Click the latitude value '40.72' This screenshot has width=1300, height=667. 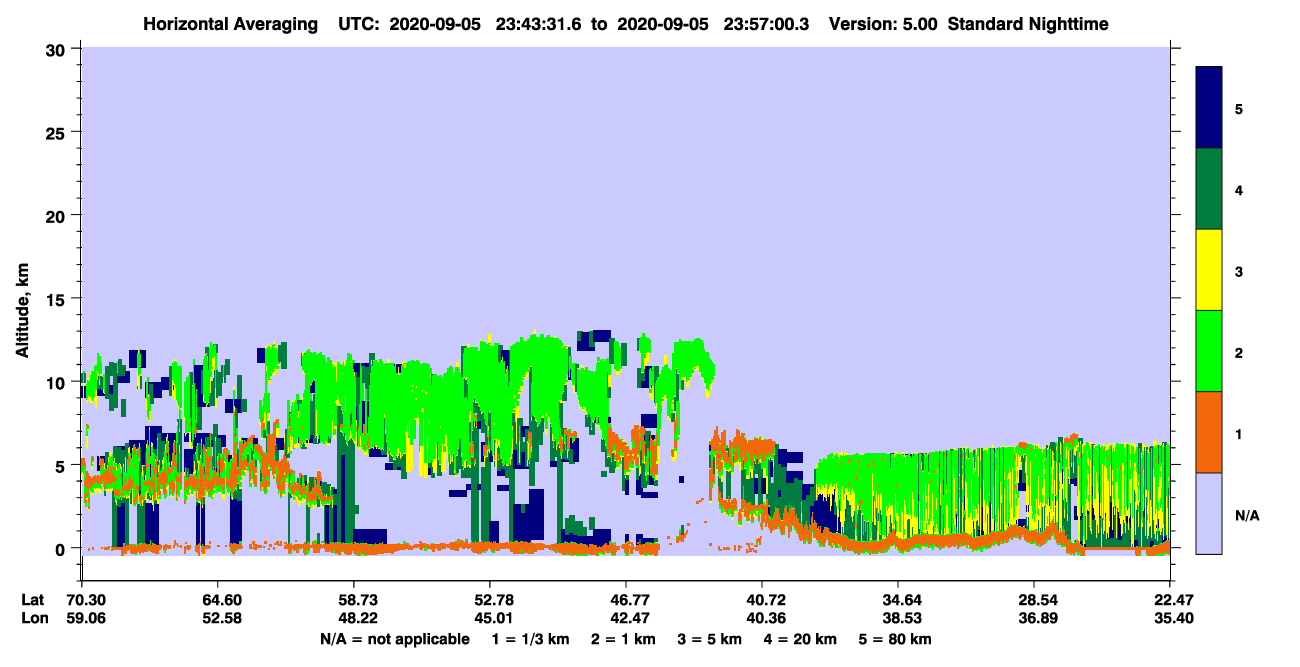[762, 600]
